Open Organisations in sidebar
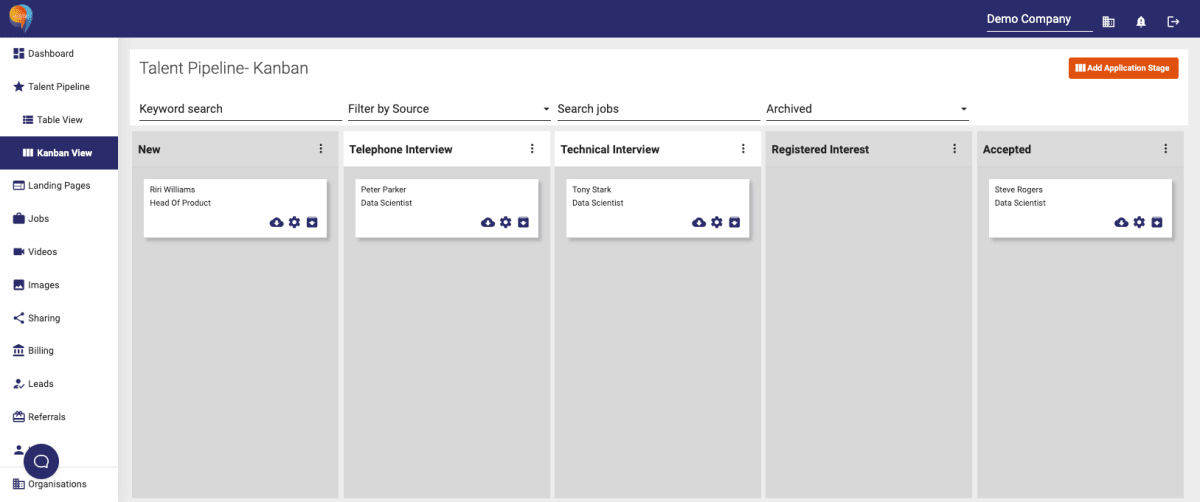1200x502 pixels. tap(59, 484)
